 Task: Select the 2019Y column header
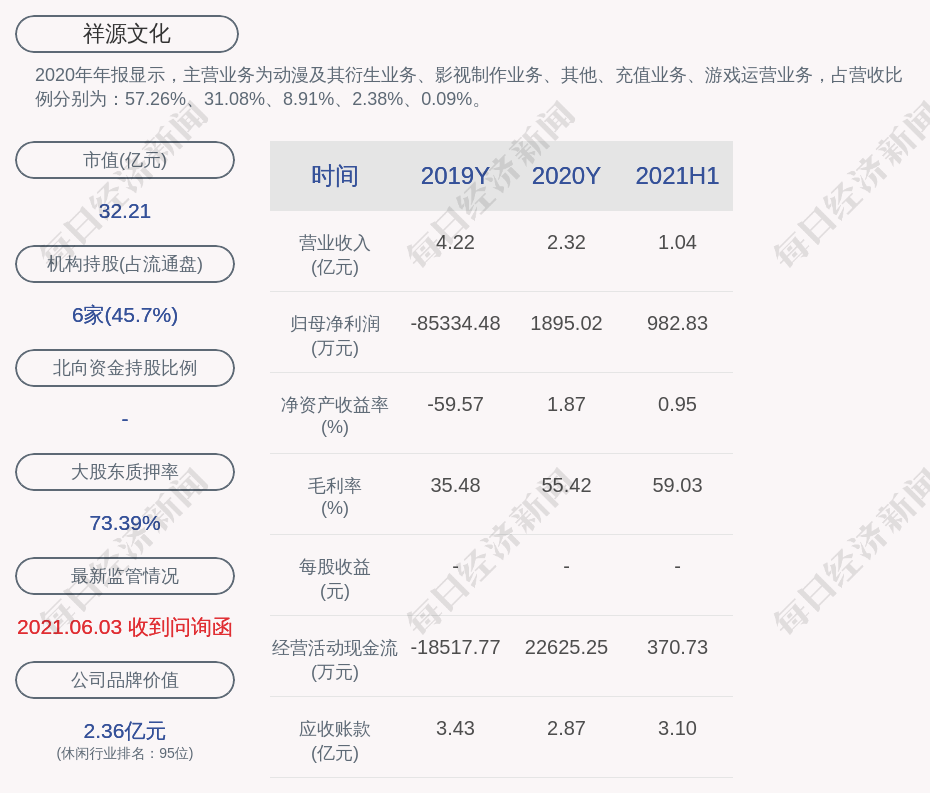(x=455, y=176)
